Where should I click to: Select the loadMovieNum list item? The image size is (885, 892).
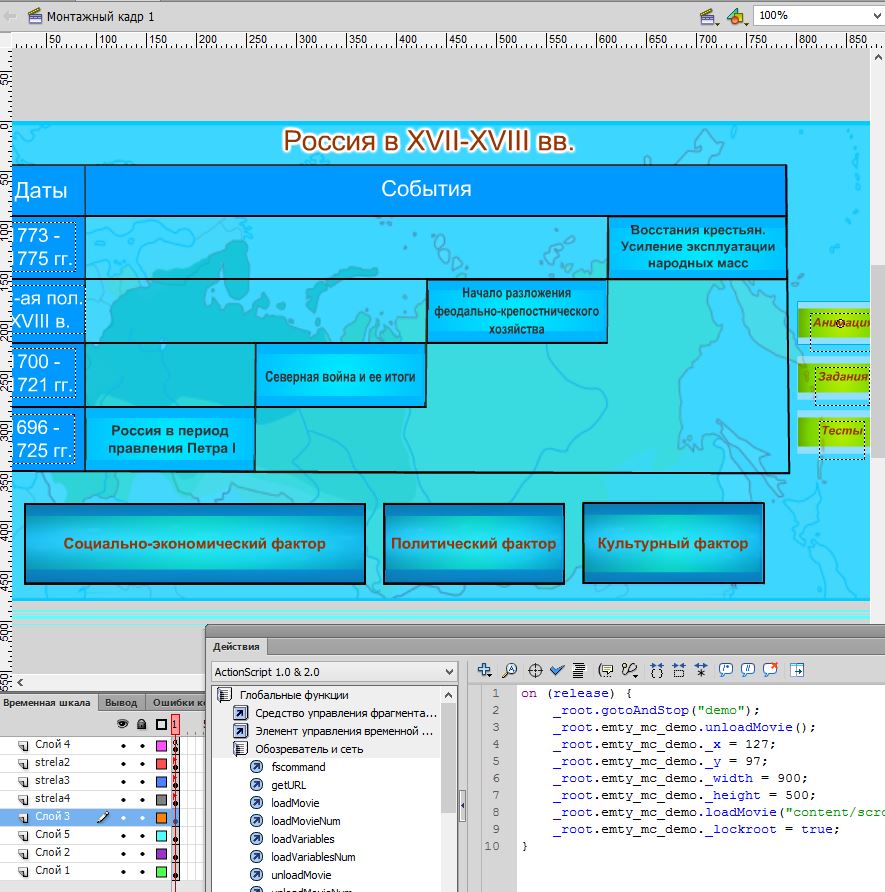coord(305,821)
